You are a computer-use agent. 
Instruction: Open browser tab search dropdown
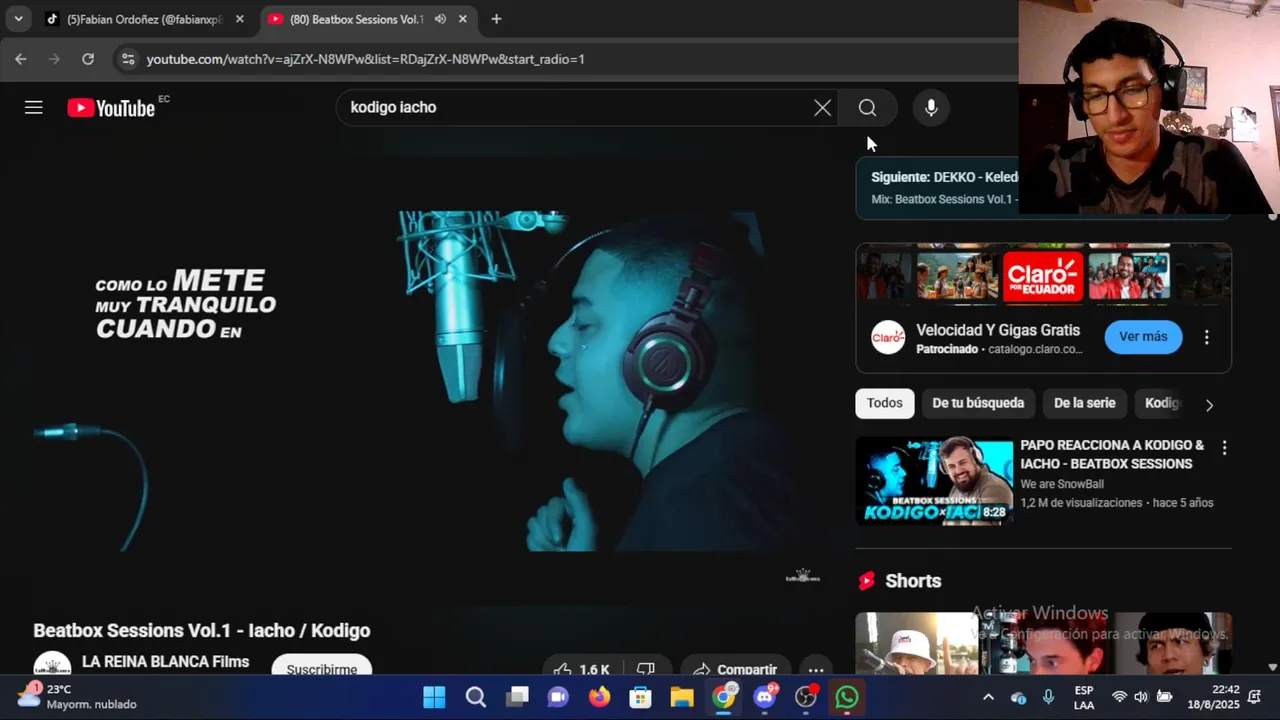click(x=18, y=19)
